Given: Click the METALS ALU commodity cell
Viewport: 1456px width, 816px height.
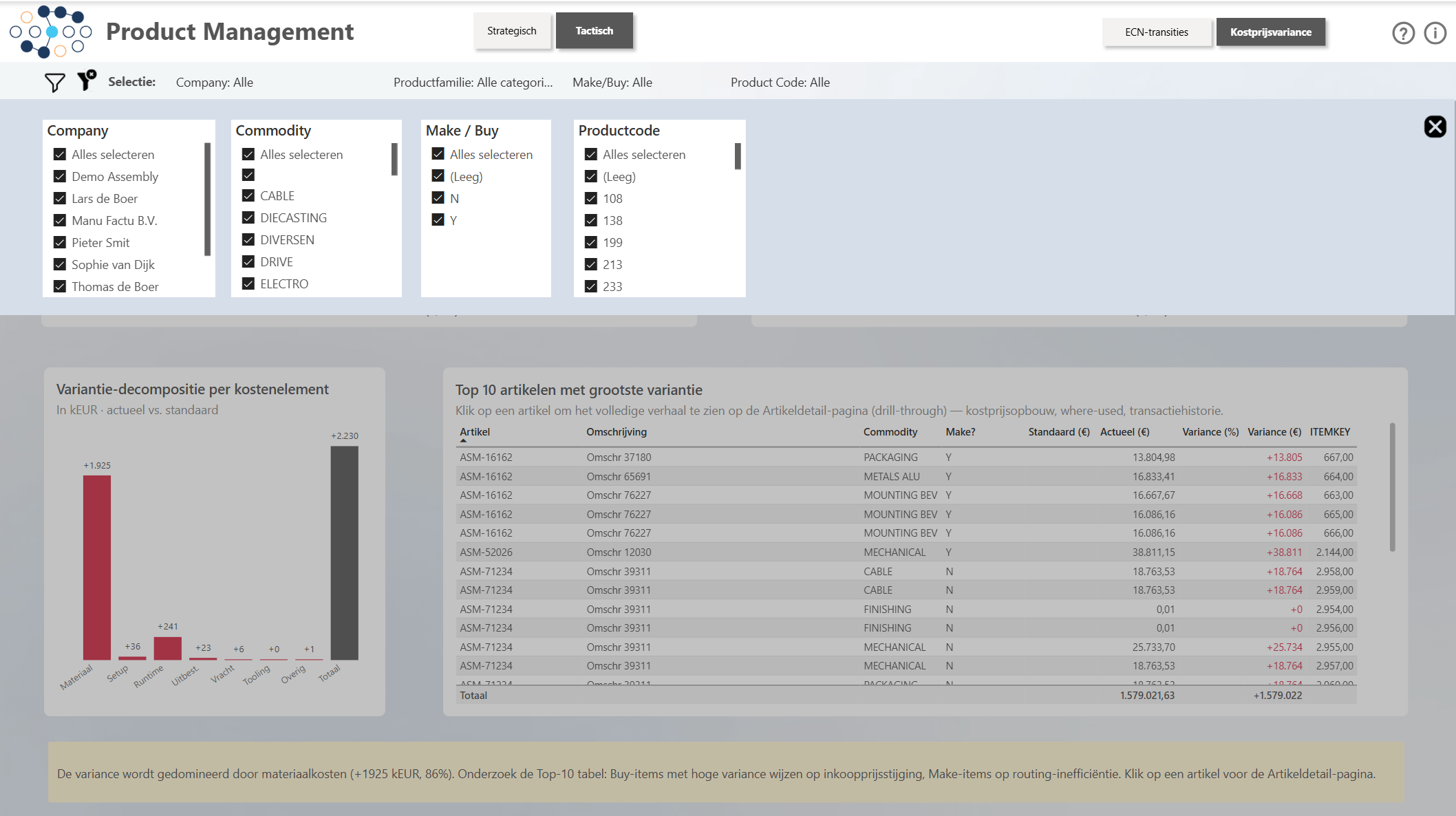Looking at the screenshot, I should pos(892,477).
